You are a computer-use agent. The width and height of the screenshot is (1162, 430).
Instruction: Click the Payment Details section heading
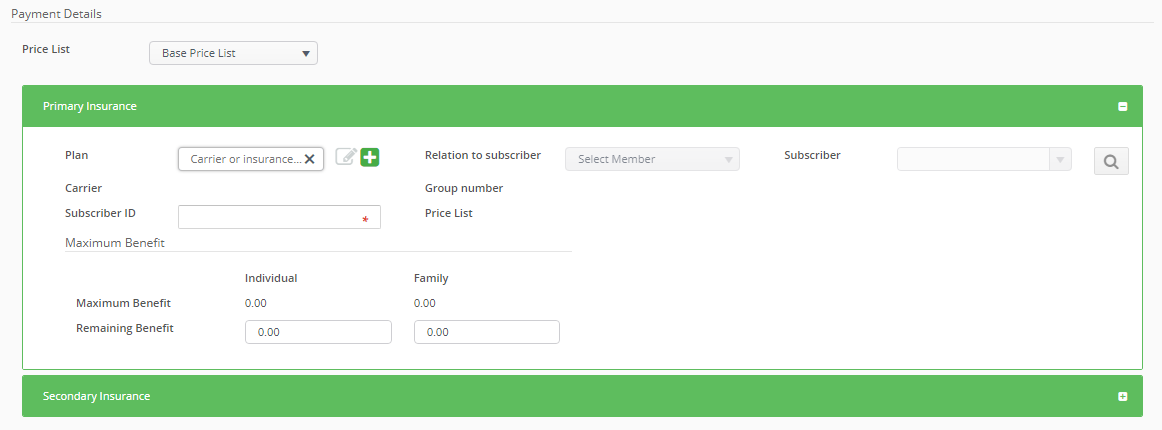click(x=56, y=14)
